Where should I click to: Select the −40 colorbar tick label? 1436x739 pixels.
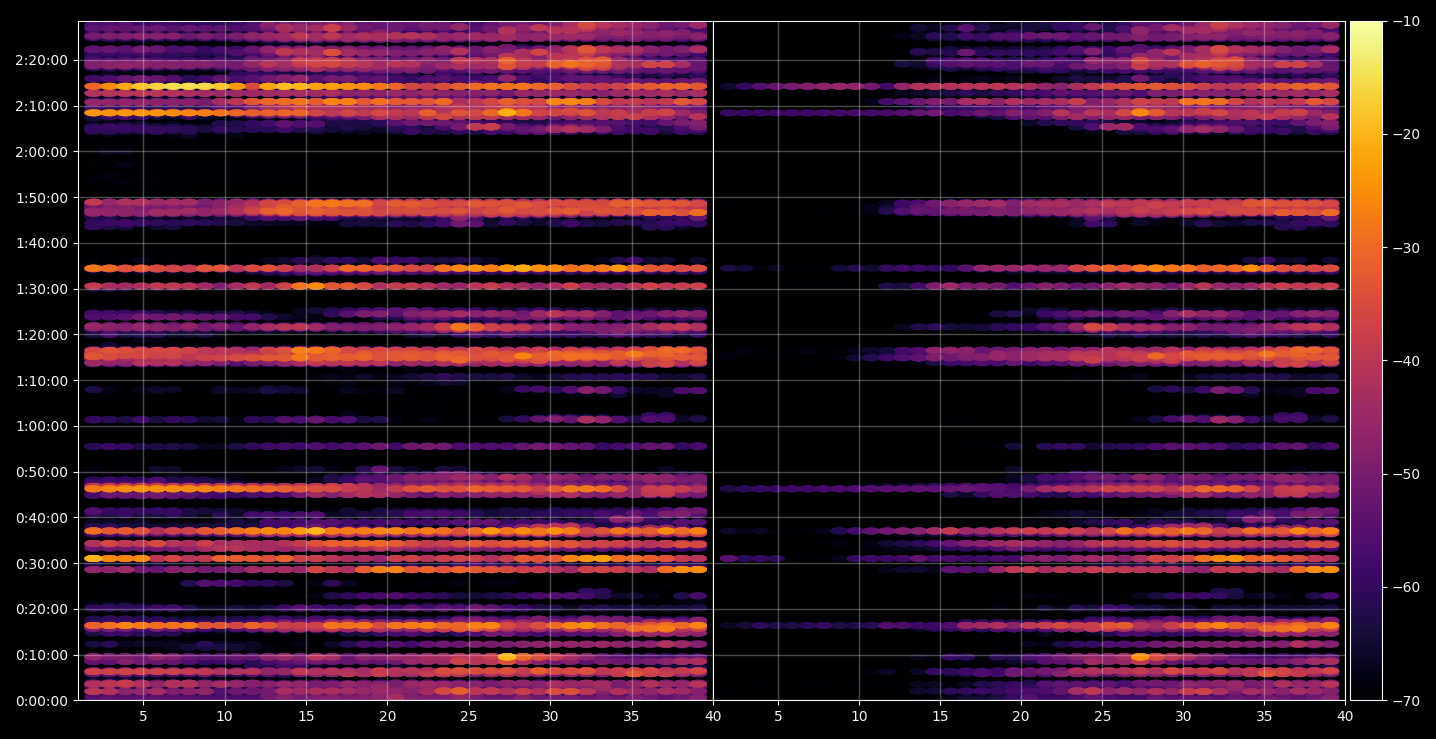[x=1405, y=361]
